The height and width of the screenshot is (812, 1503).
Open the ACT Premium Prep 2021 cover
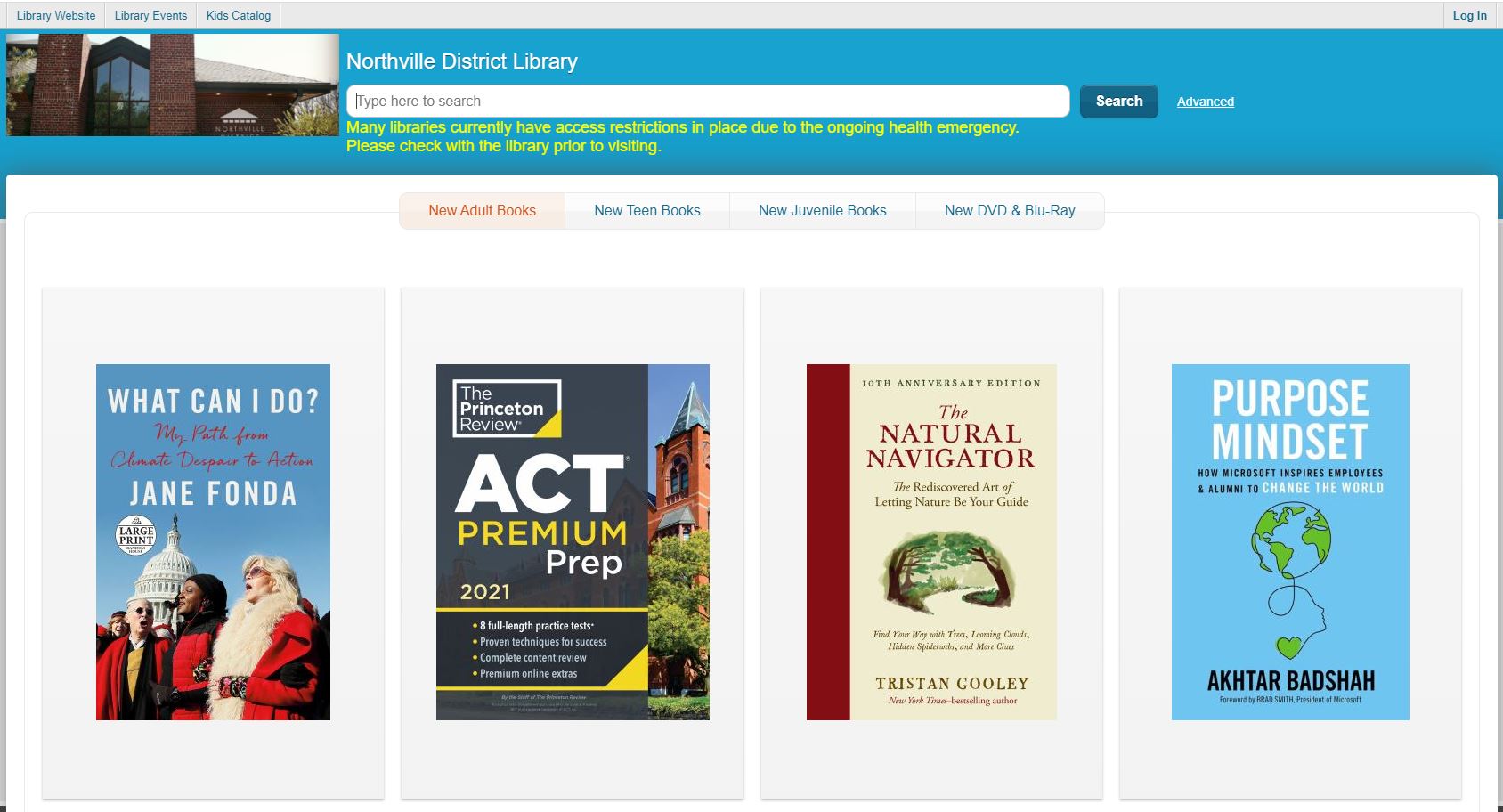click(573, 542)
